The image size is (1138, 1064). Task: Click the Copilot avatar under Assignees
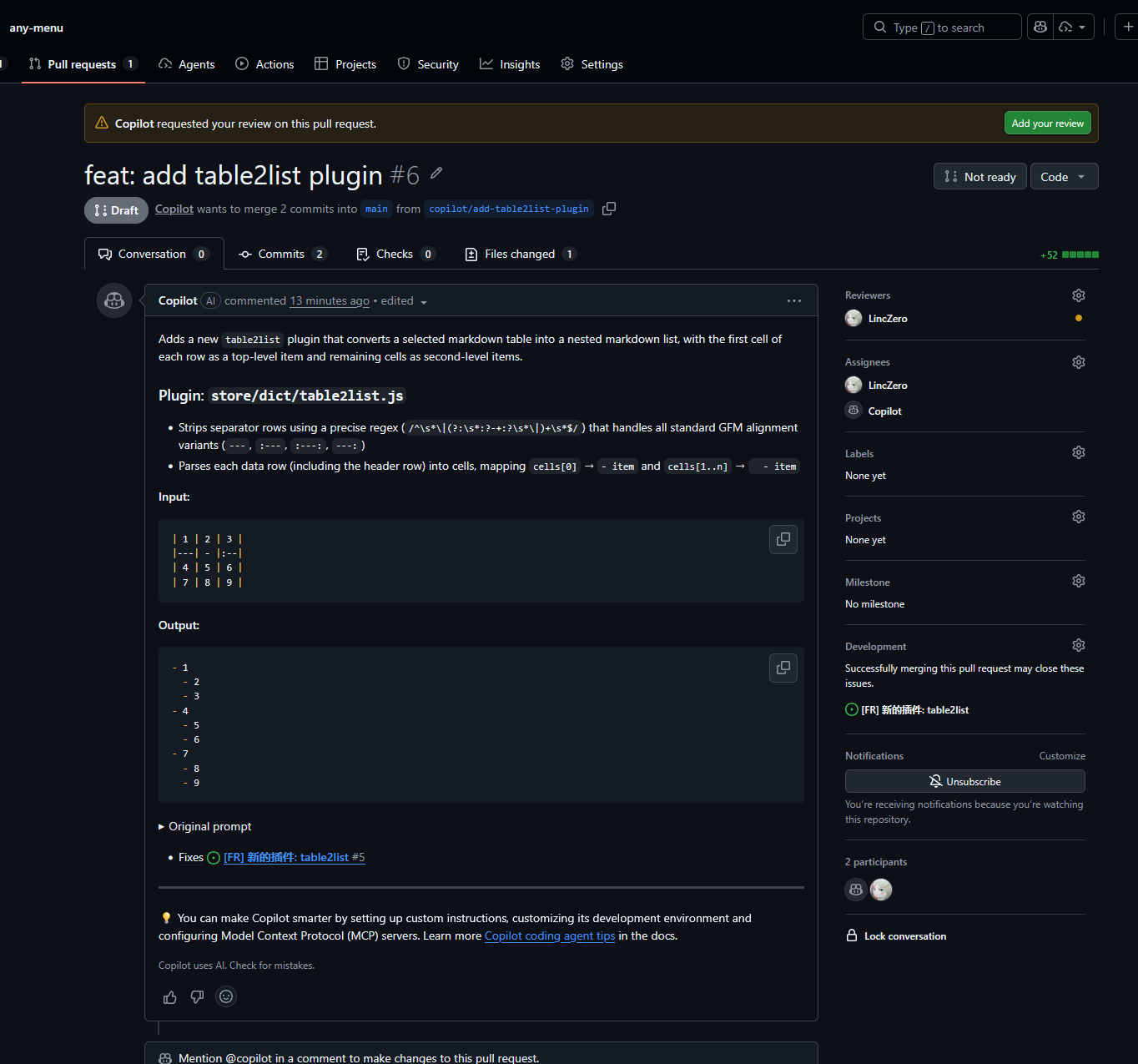[x=853, y=411]
